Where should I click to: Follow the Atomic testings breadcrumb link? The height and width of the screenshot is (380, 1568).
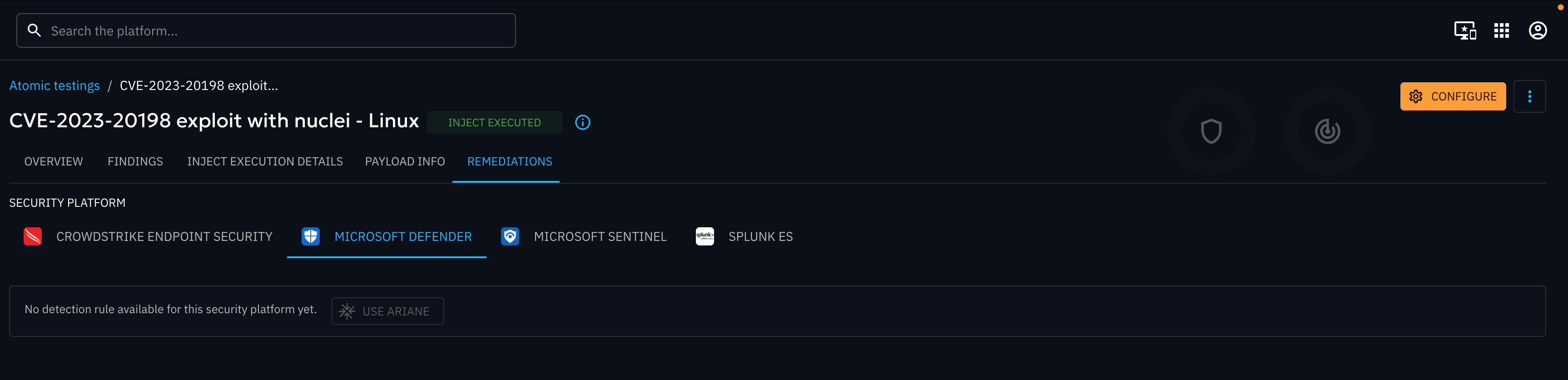click(x=54, y=86)
